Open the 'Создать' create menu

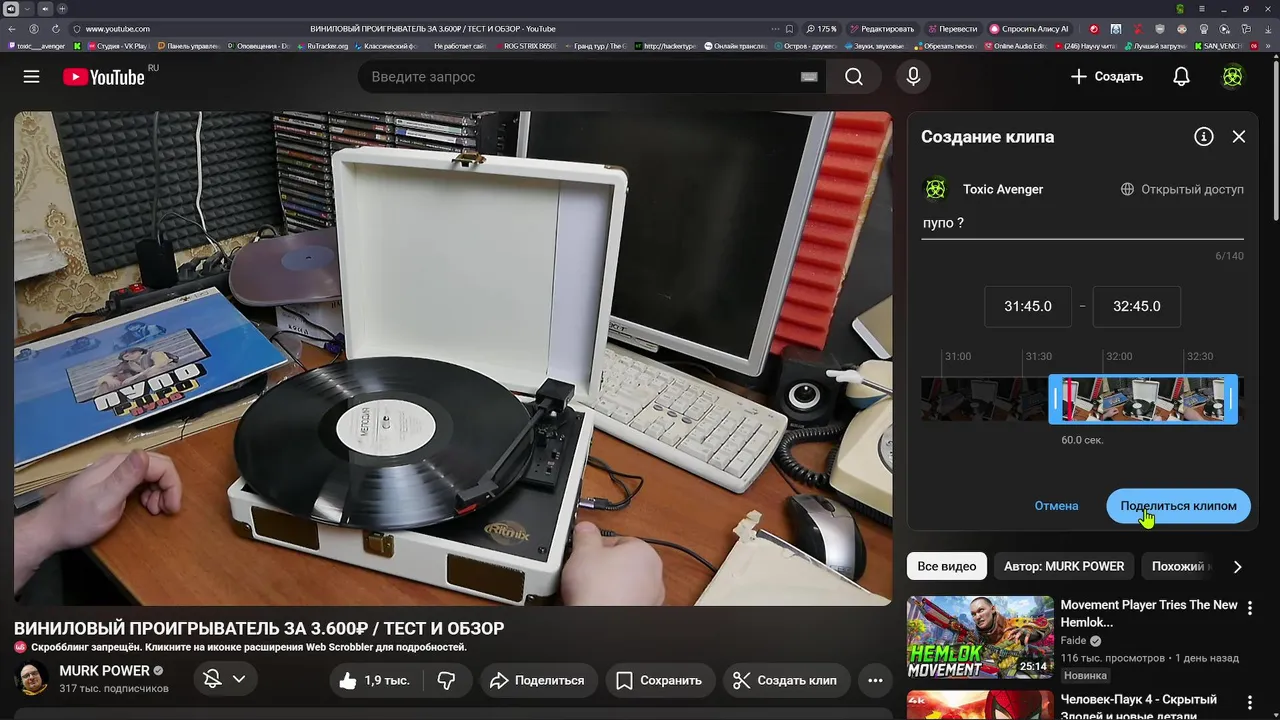[x=1106, y=77]
